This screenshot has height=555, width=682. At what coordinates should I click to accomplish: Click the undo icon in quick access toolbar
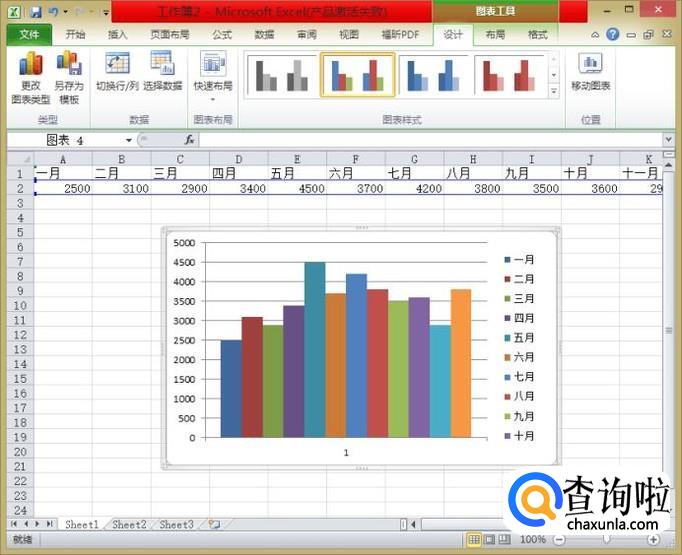click(53, 12)
